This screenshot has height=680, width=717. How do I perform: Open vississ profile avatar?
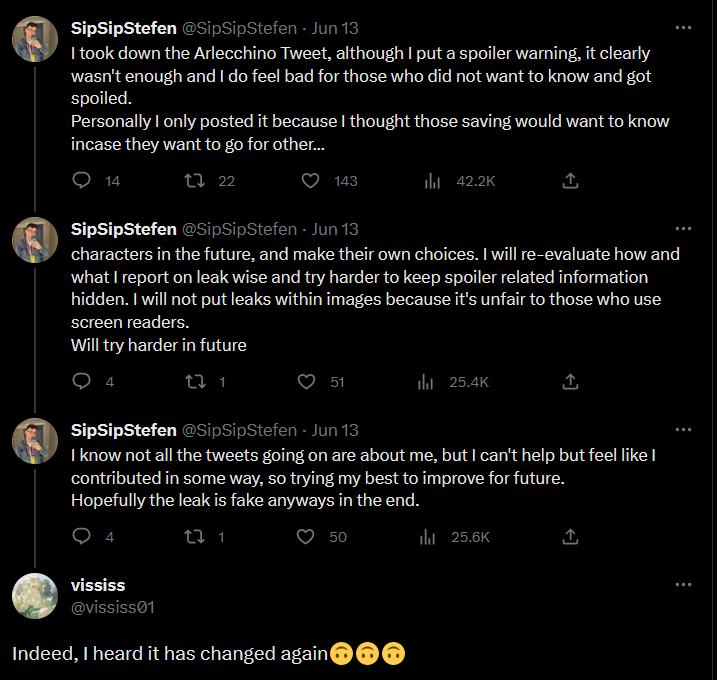tap(35, 596)
